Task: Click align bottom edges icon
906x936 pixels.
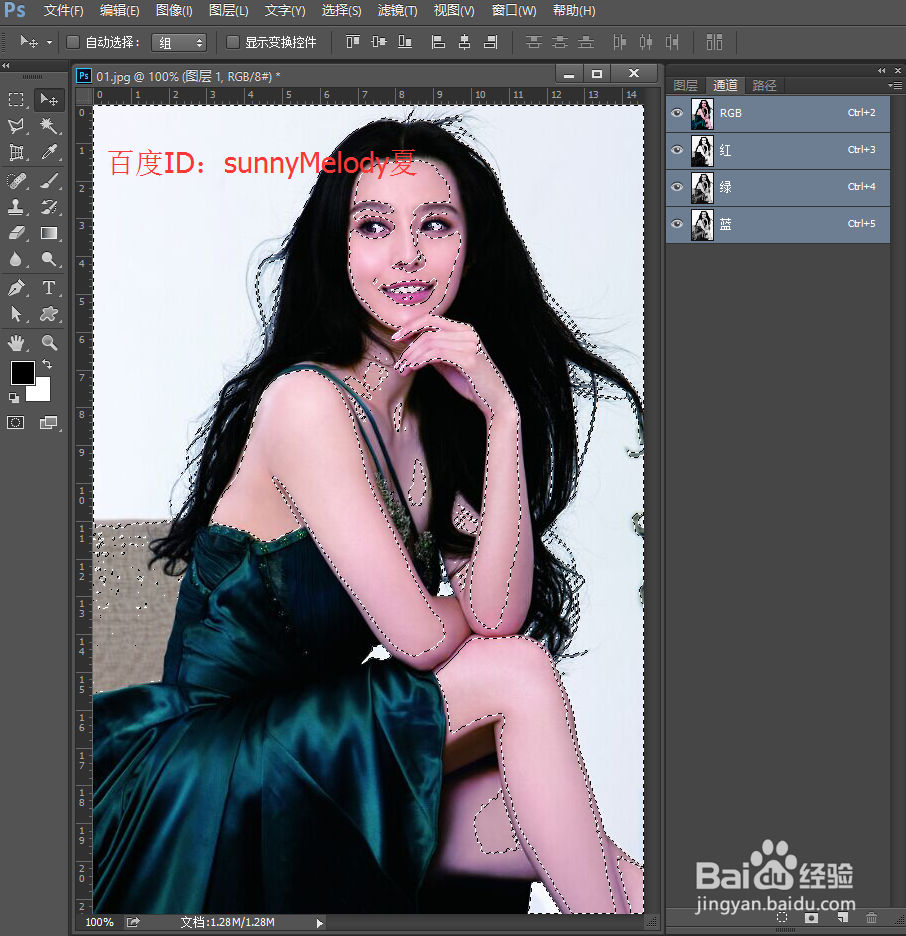Action: [x=405, y=42]
